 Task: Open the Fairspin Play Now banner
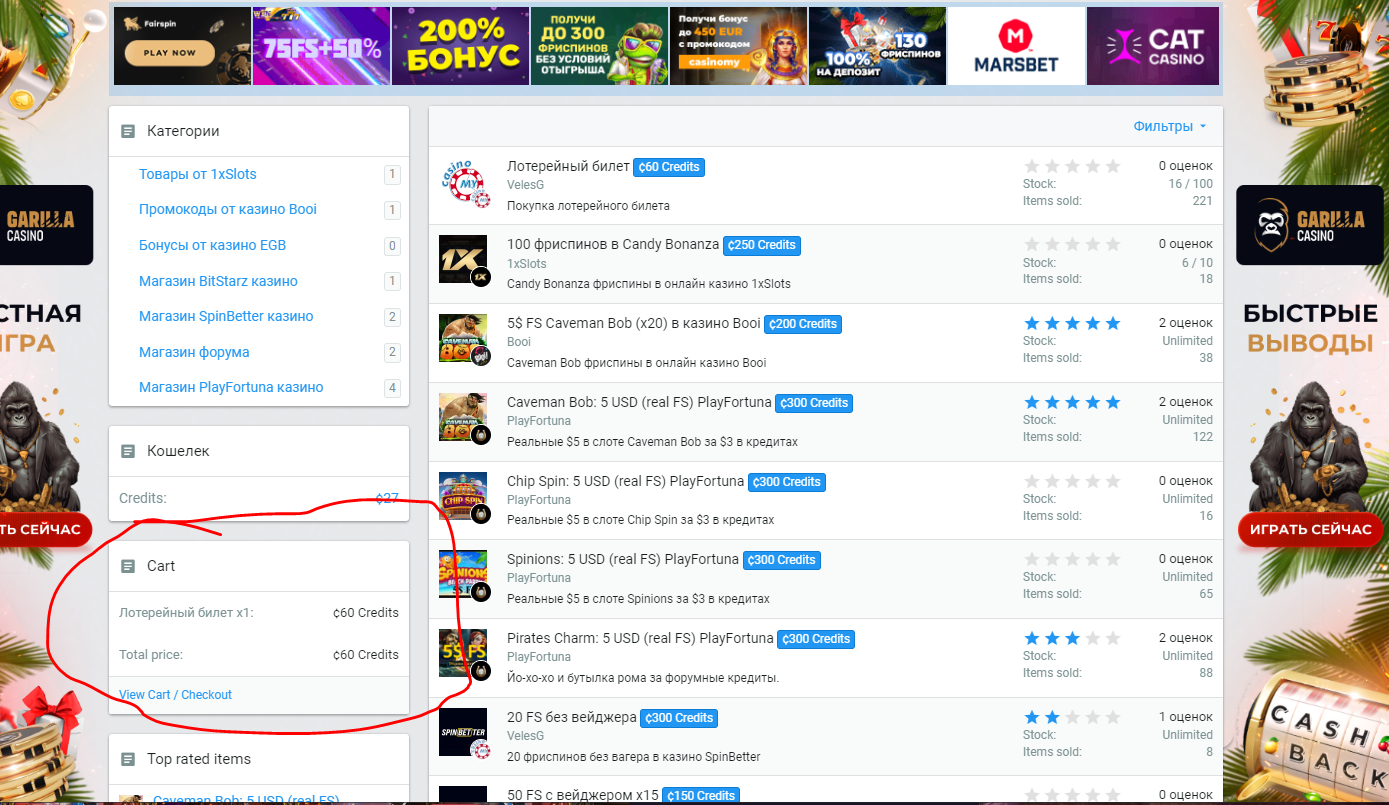click(182, 46)
